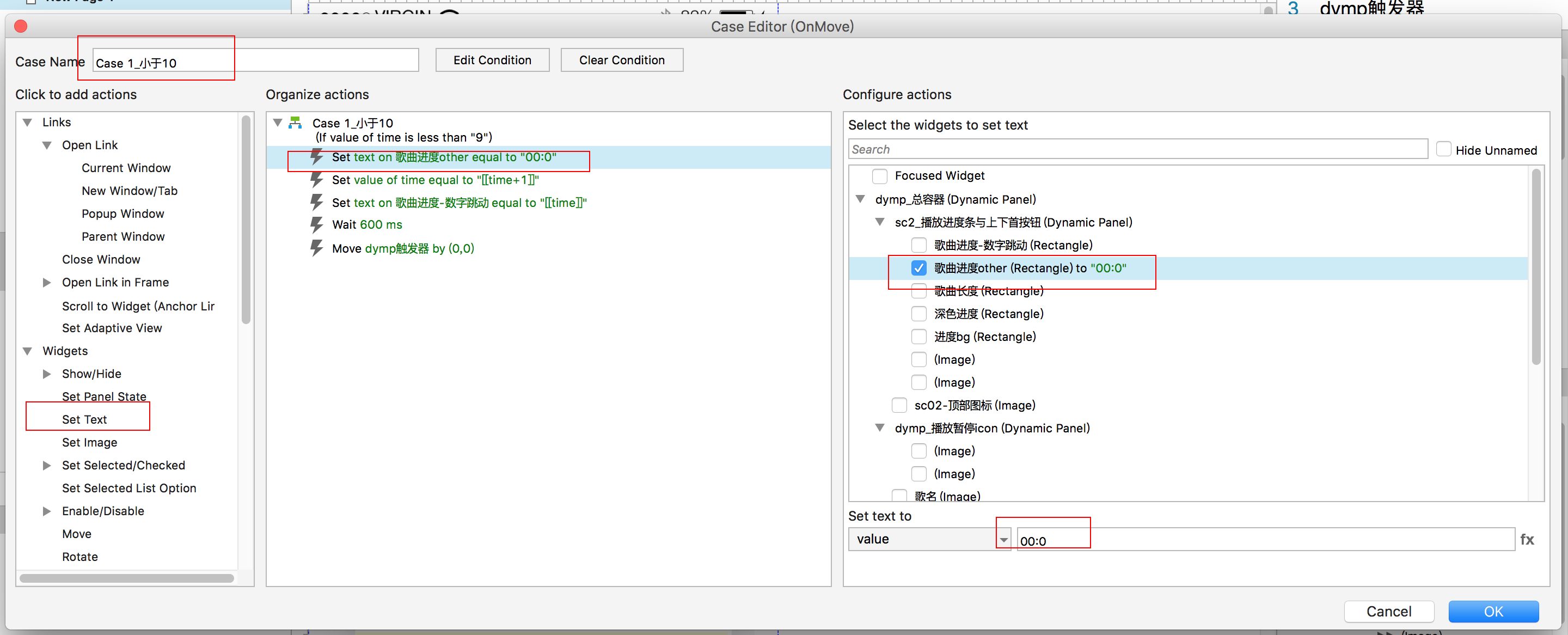This screenshot has width=1568, height=635.
Task: Choose the Rotate action from list
Action: [x=79, y=557]
